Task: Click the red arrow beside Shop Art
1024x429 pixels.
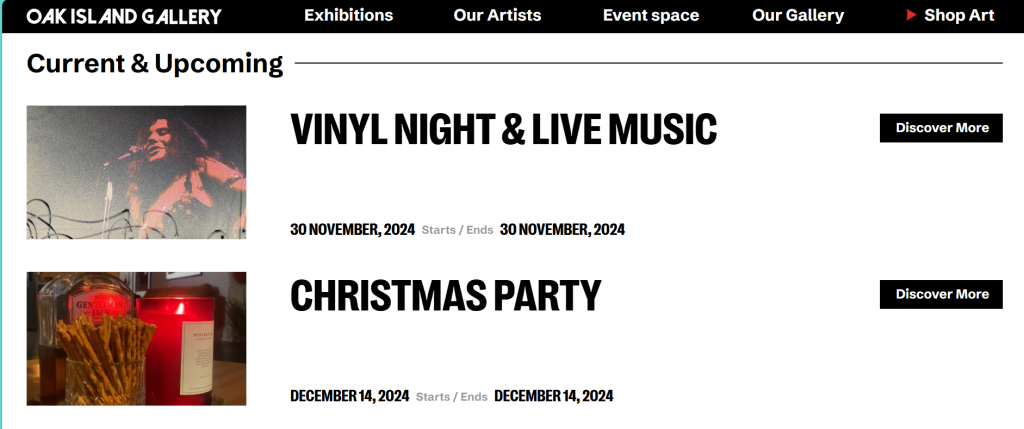Action: 911,16
